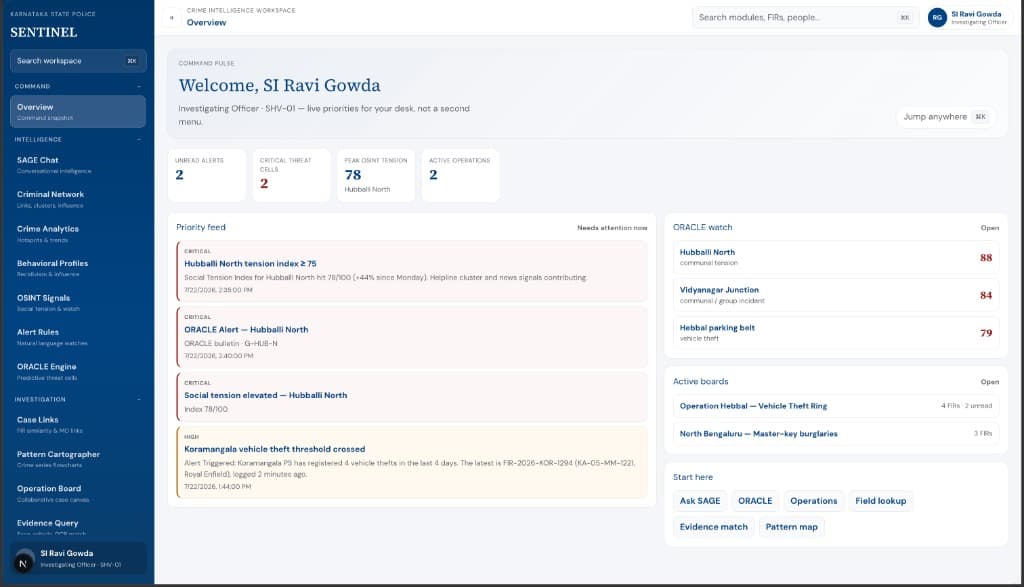Collapse the sidebar with the top toggle icon
Viewport: 1024px width, 587px height.
tap(171, 18)
